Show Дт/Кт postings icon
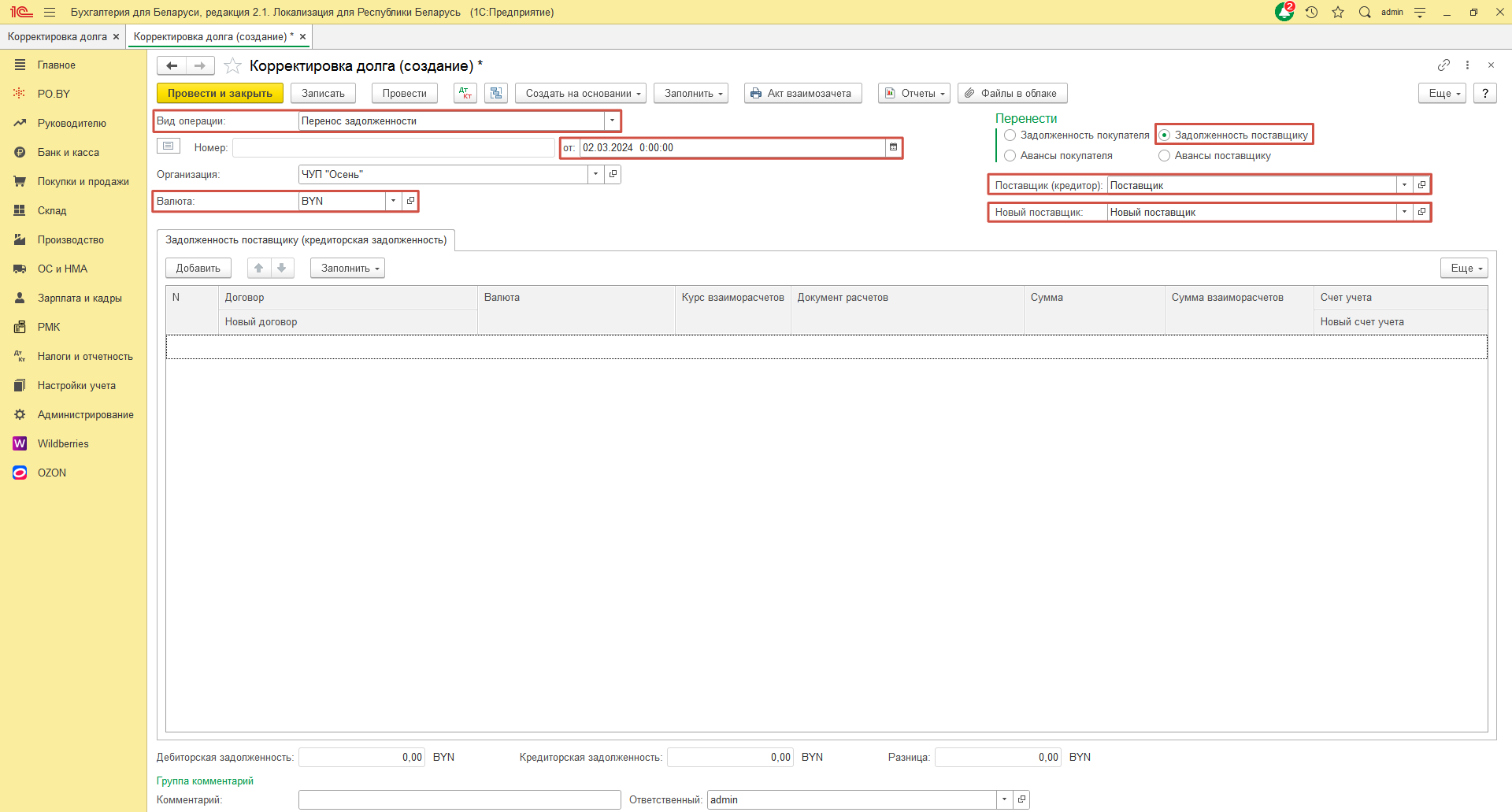Screen dimensions: 1512x812 (465, 93)
